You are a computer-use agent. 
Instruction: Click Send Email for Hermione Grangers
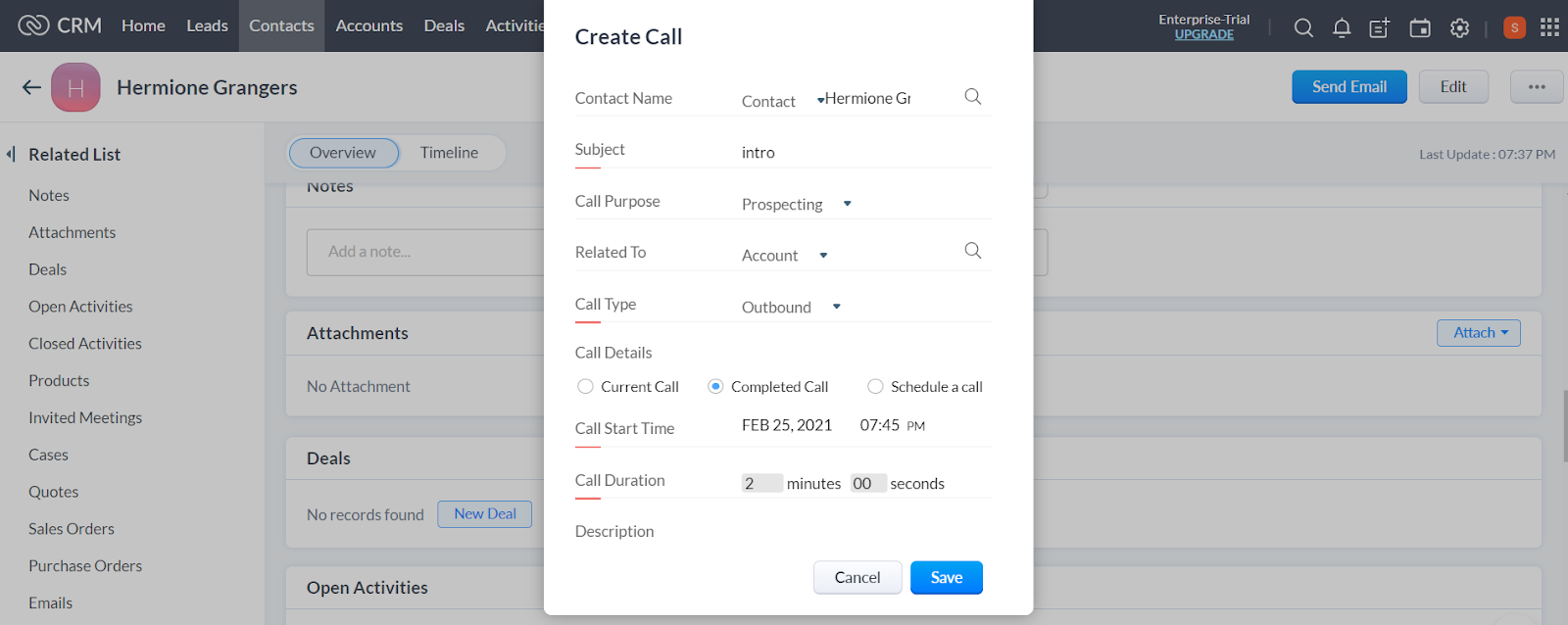1347,86
